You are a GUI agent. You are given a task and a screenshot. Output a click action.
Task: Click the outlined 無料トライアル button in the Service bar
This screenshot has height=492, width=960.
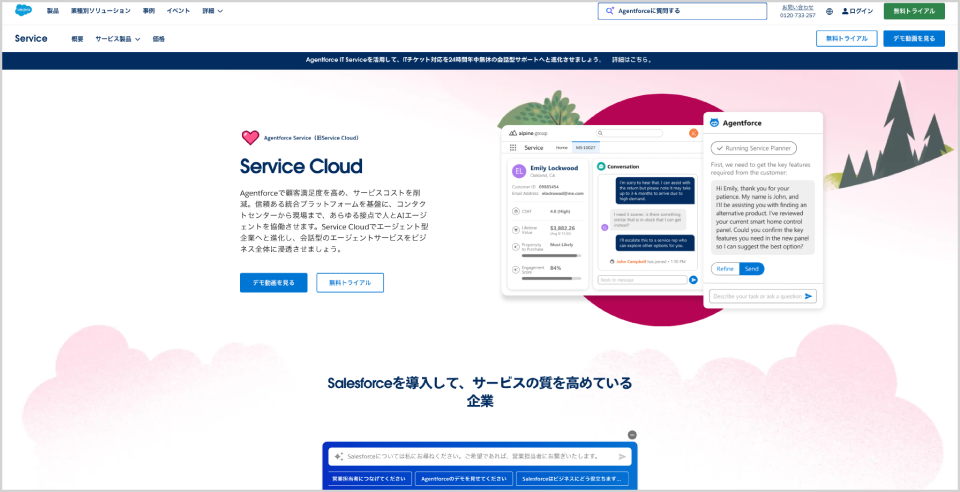[846, 39]
